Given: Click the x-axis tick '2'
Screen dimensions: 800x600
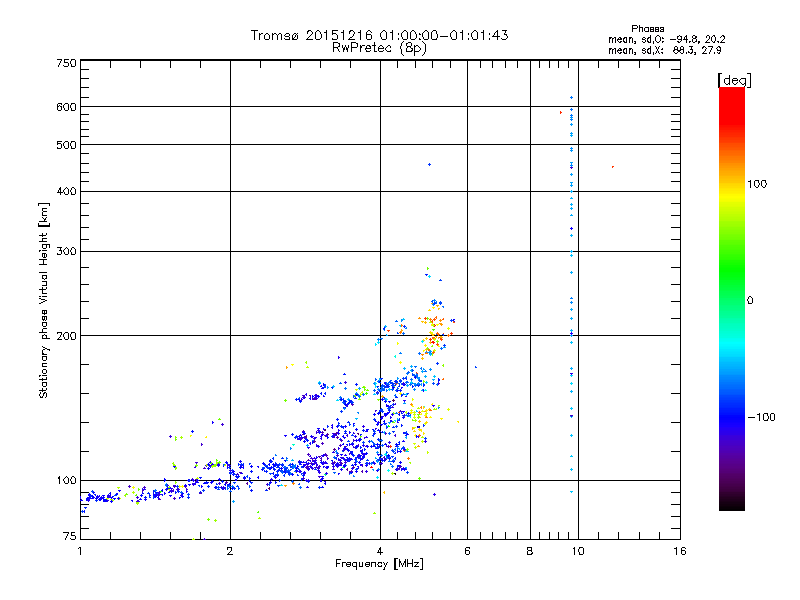Looking at the screenshot, I should point(230,551).
